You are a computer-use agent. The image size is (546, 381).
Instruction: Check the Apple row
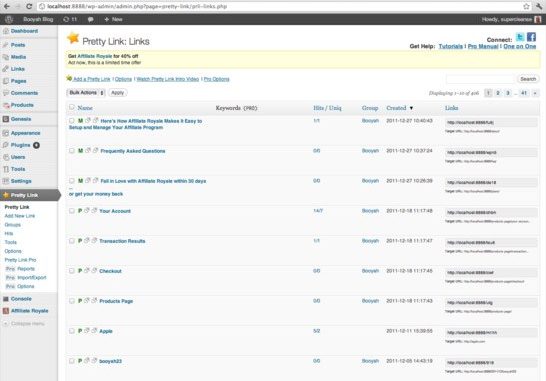tap(72, 331)
